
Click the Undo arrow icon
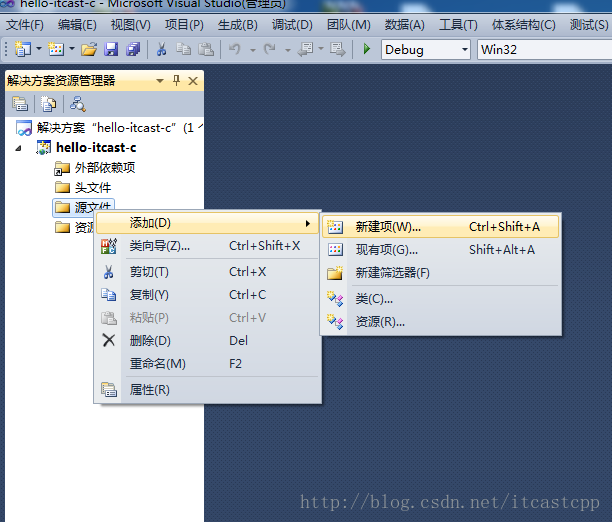coord(235,49)
